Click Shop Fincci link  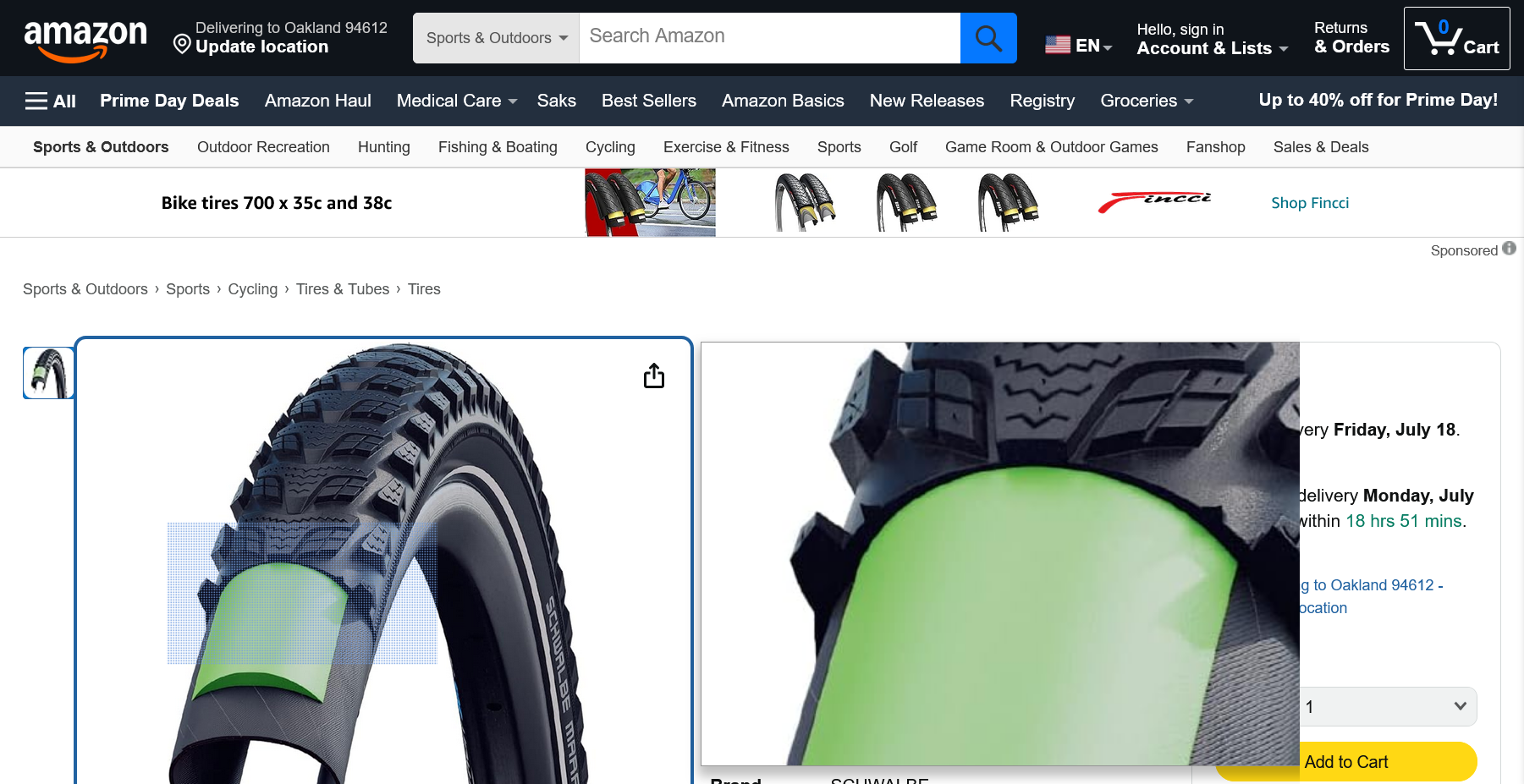tap(1310, 203)
